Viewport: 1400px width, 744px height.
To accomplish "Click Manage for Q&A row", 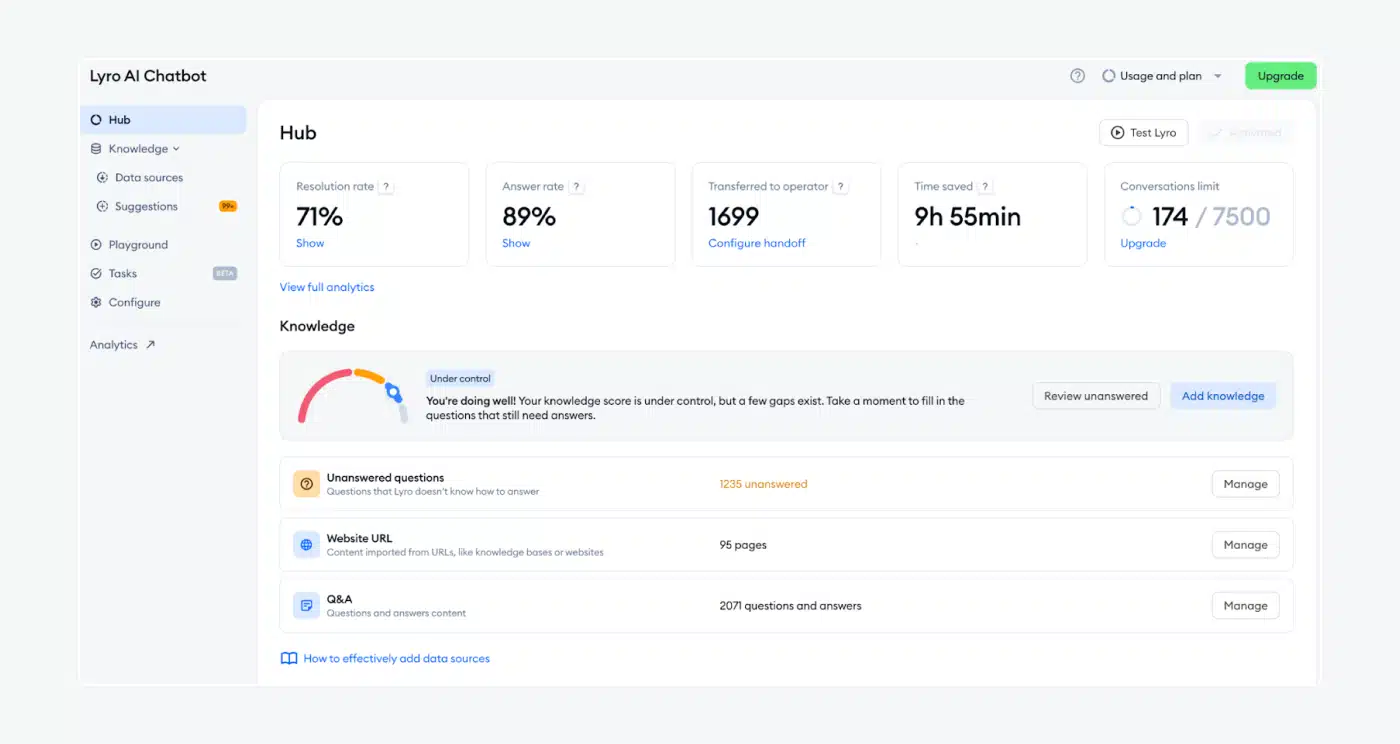I will (x=1245, y=606).
